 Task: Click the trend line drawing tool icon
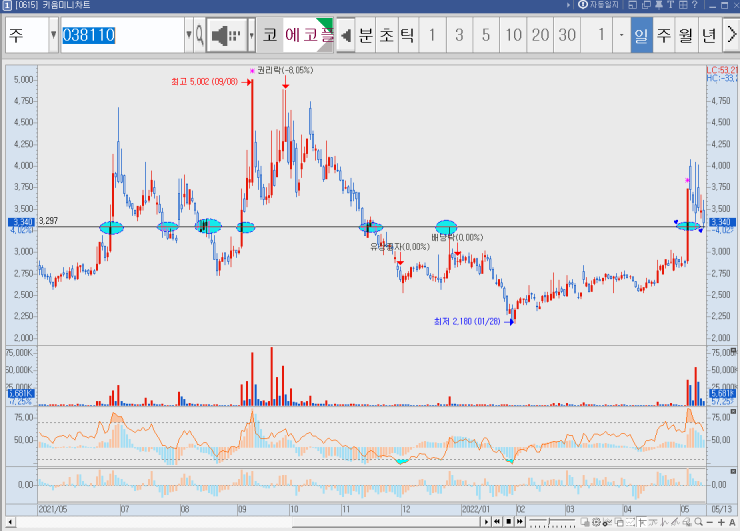pos(664,522)
